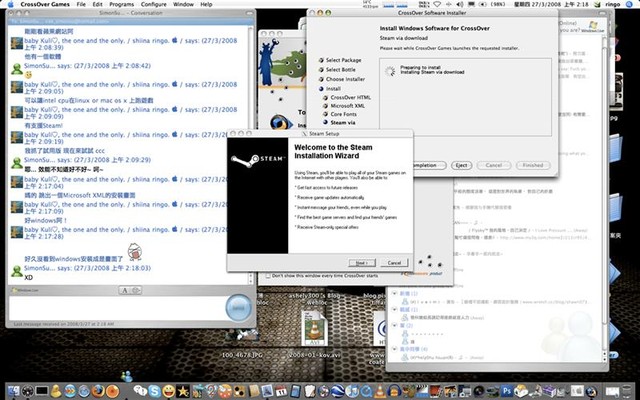Click the Steam logo in Setup wizard

tap(258, 160)
